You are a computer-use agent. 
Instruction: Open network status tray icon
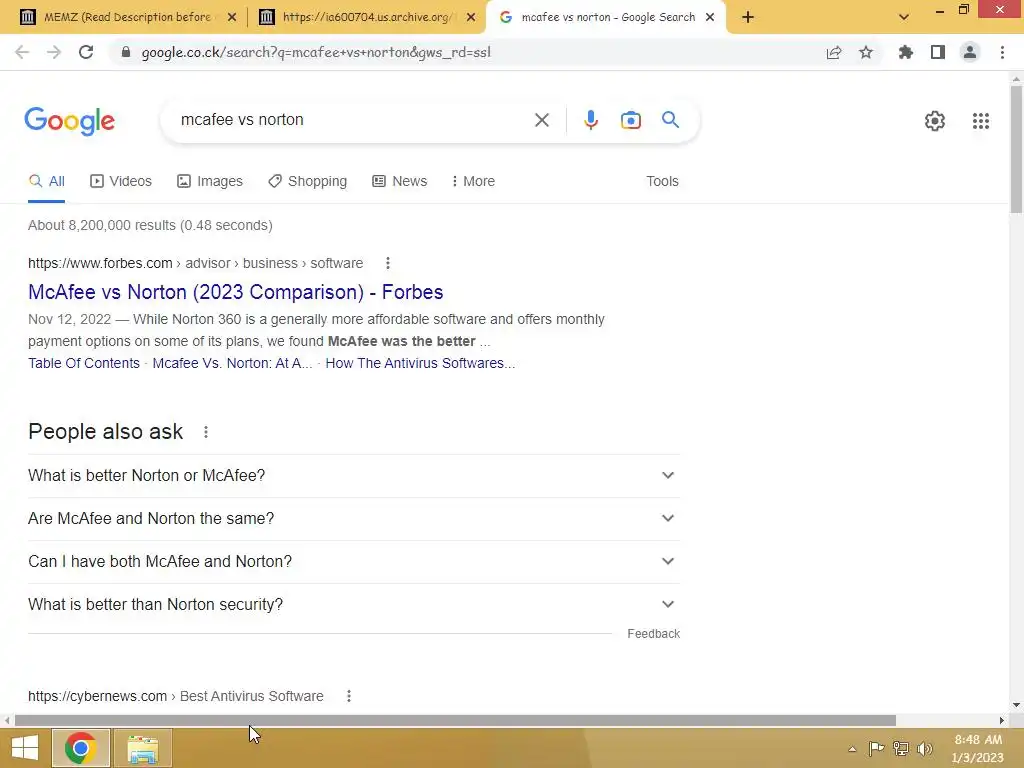click(x=901, y=748)
